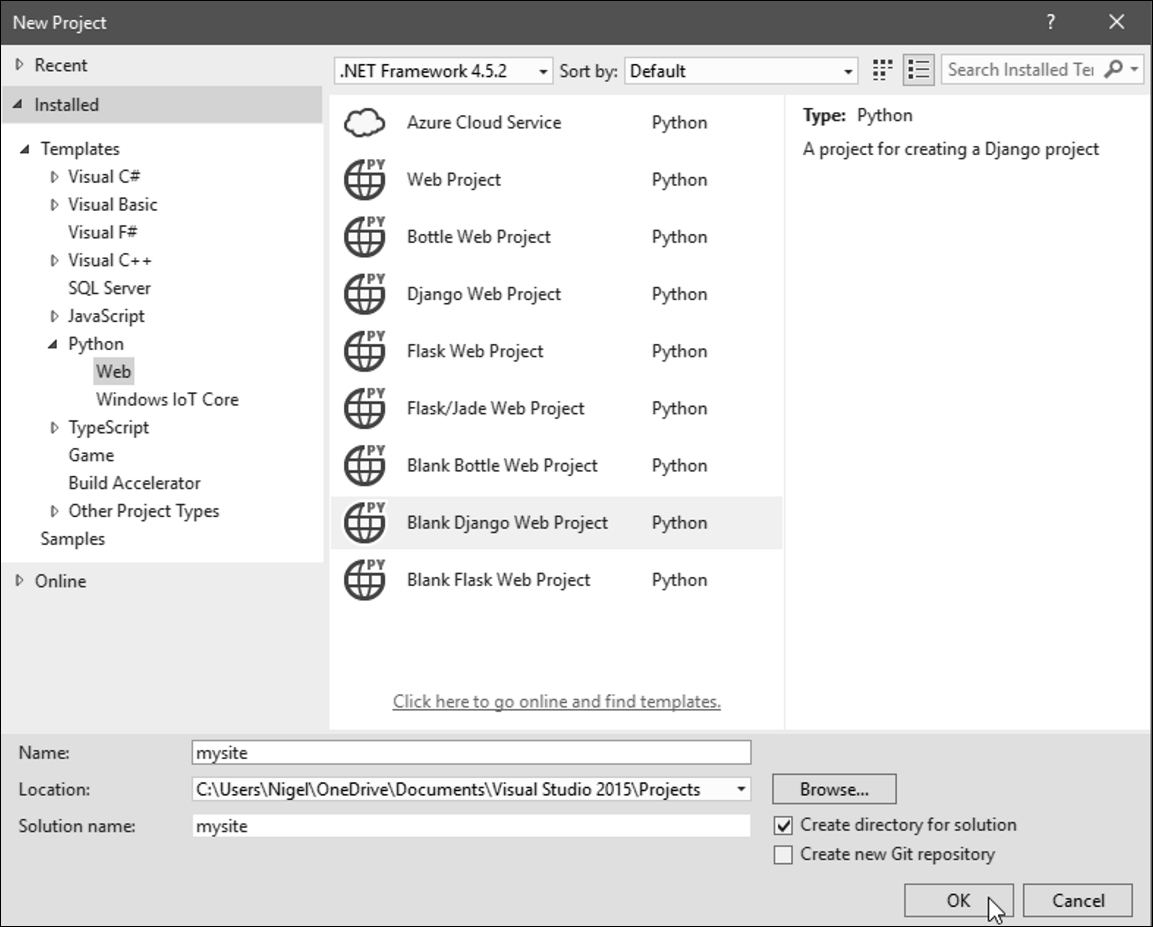1153x927 pixels.
Task: Switch to medium icons list view
Action: [x=918, y=70]
